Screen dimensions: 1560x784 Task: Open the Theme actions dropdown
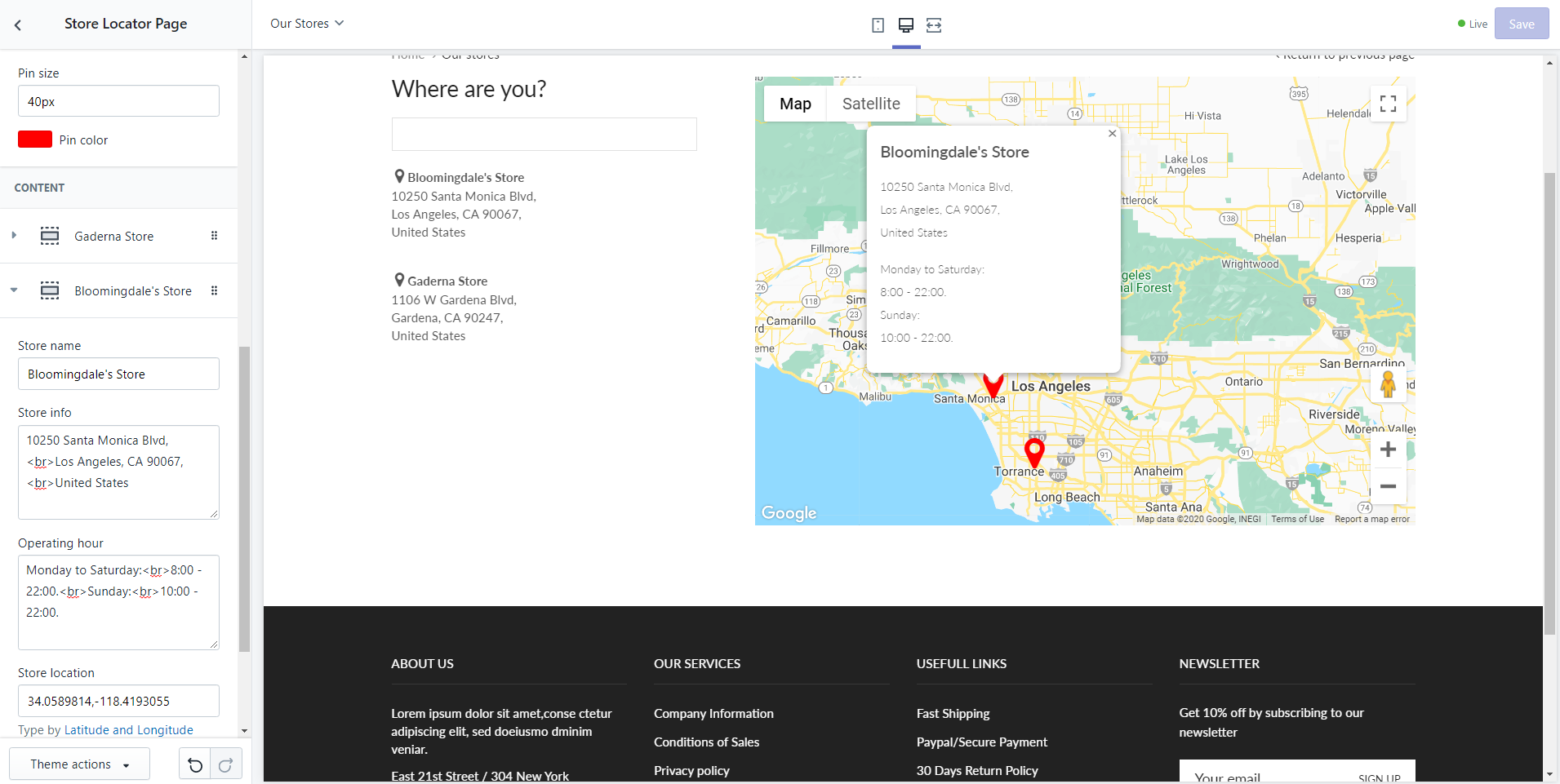[80, 764]
